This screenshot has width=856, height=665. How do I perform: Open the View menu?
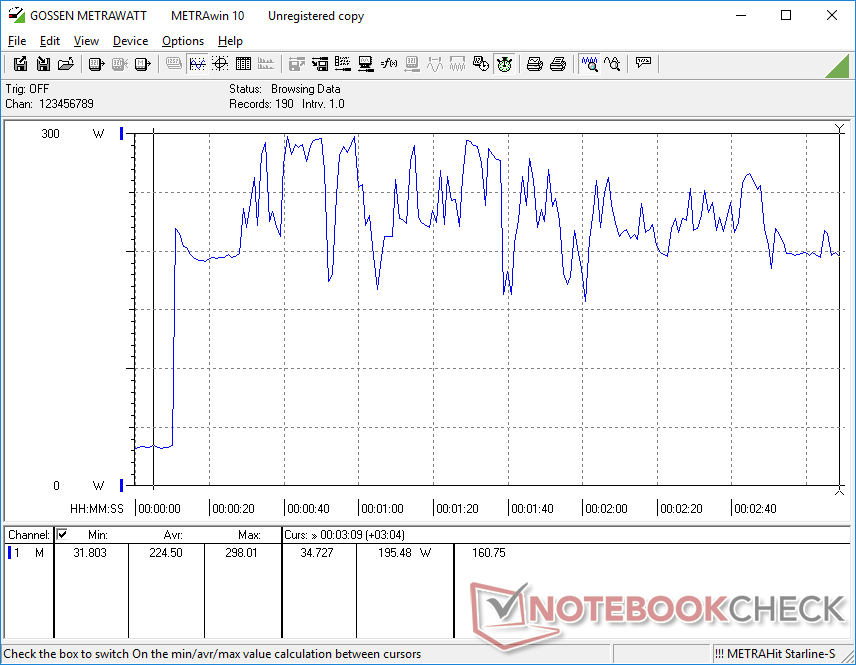[86, 41]
